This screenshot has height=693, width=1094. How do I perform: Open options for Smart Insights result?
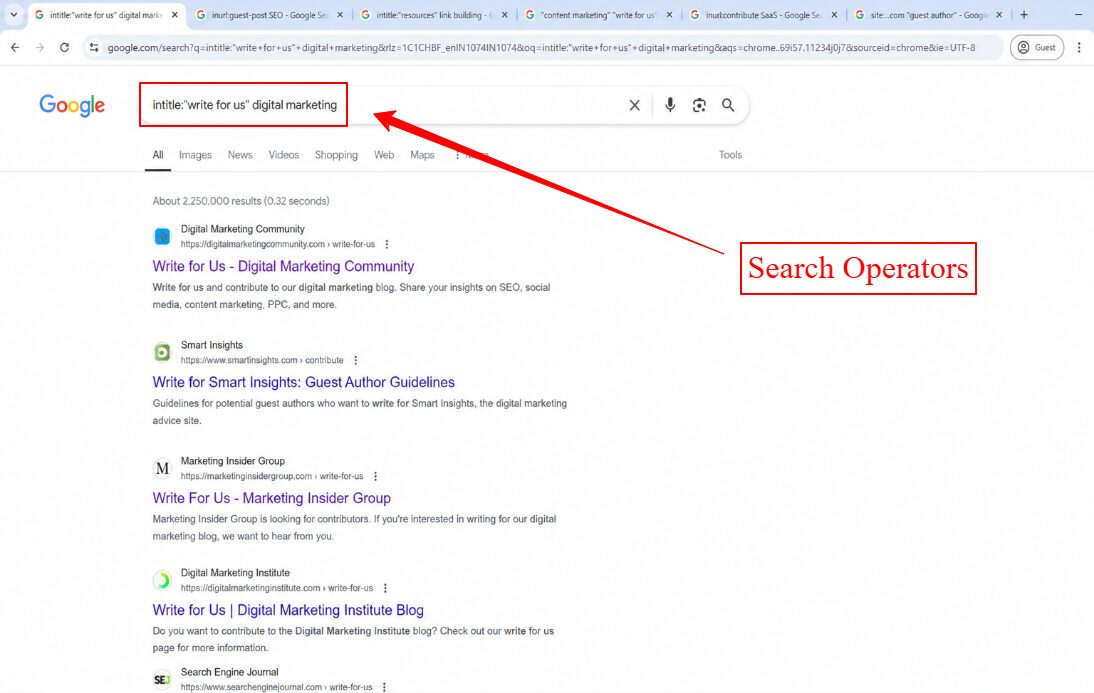(355, 360)
